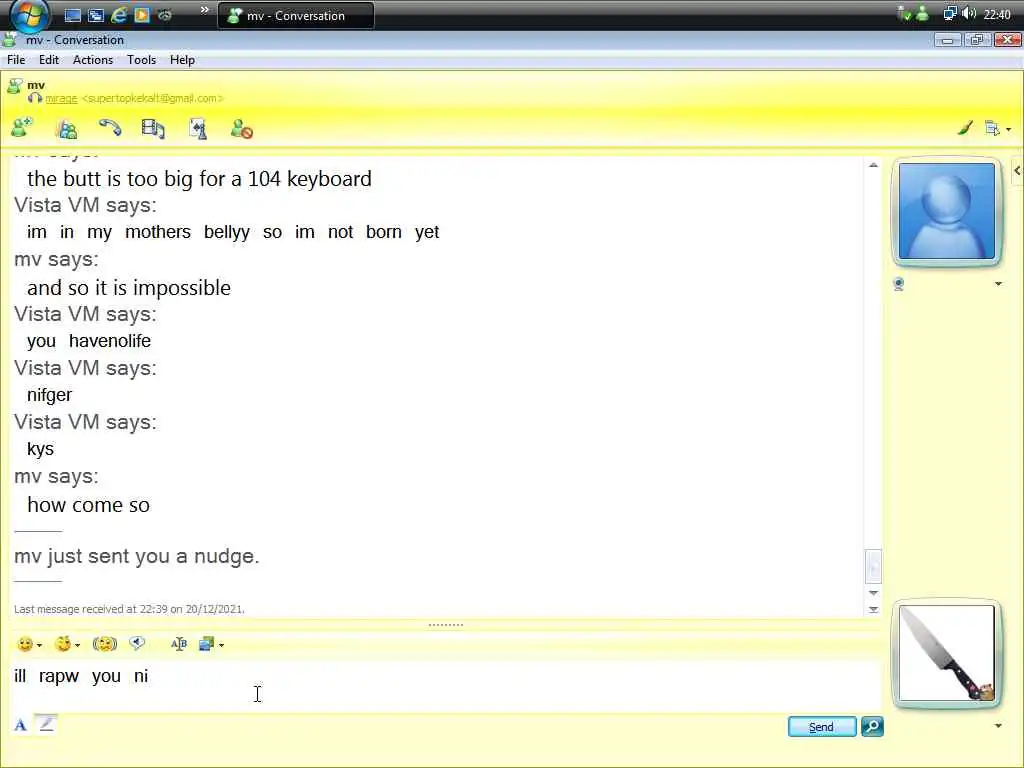Block this contact icon

tap(242, 129)
